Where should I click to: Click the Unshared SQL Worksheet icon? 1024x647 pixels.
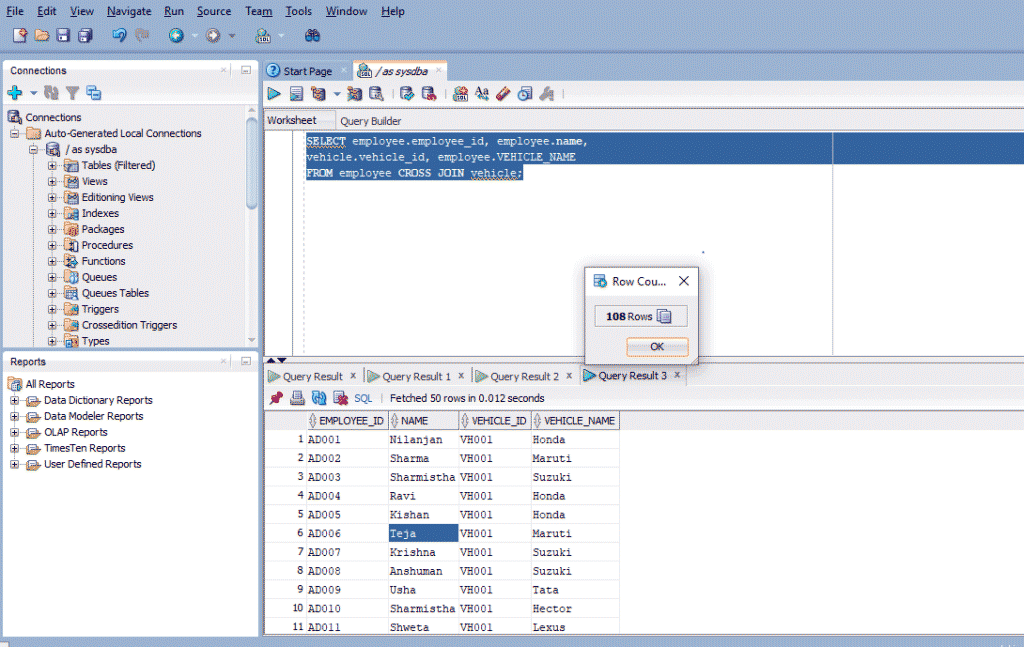tap(460, 94)
